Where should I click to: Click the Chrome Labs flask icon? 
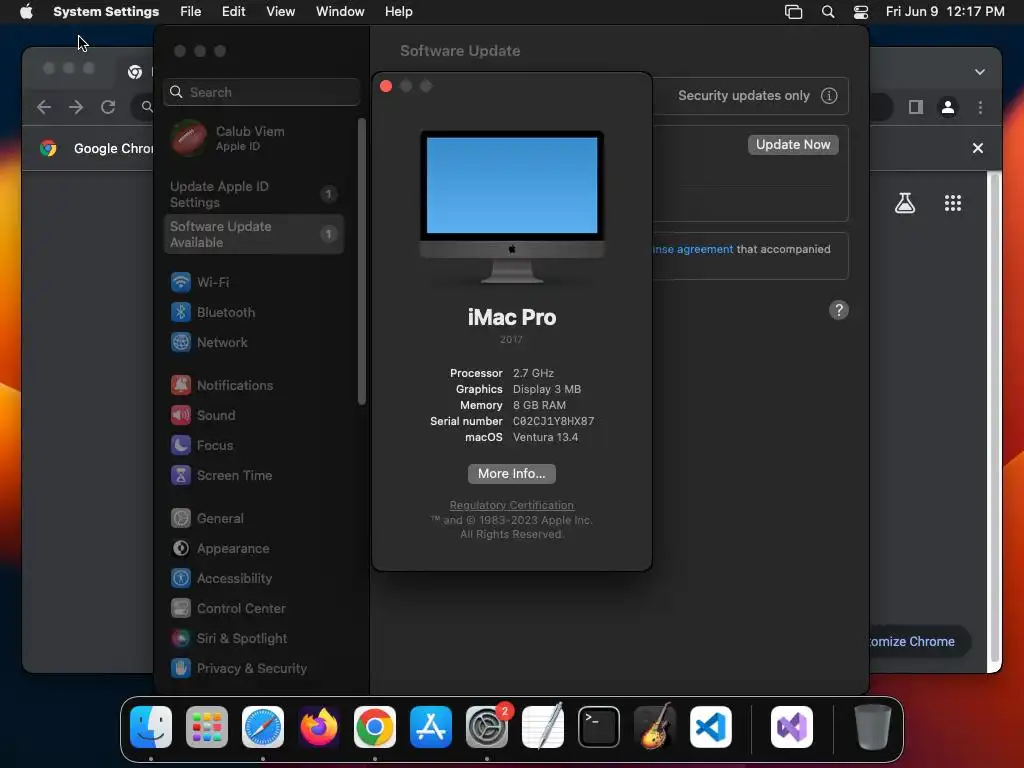pos(905,203)
